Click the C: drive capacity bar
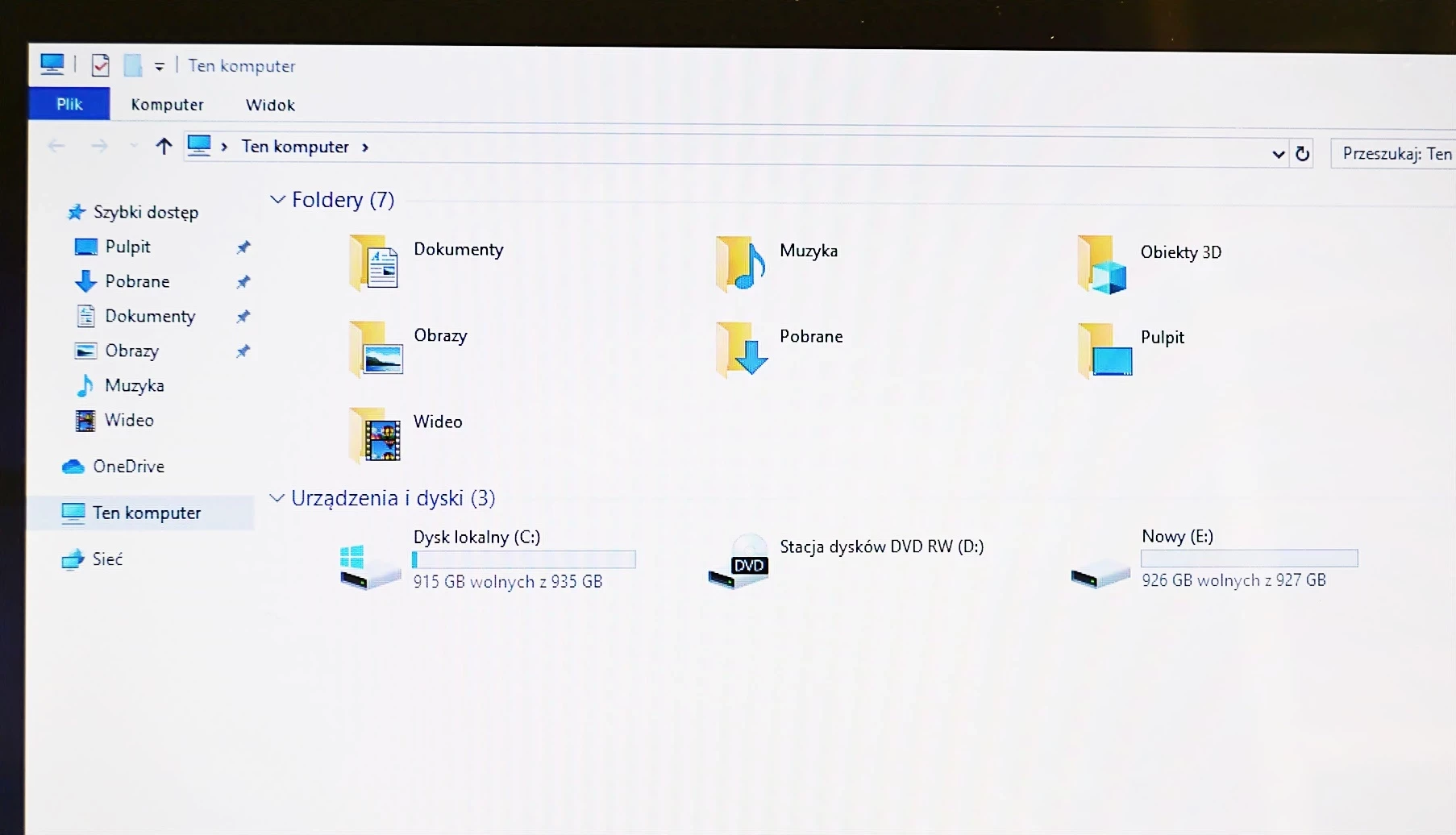The image size is (1456, 835). click(x=524, y=559)
